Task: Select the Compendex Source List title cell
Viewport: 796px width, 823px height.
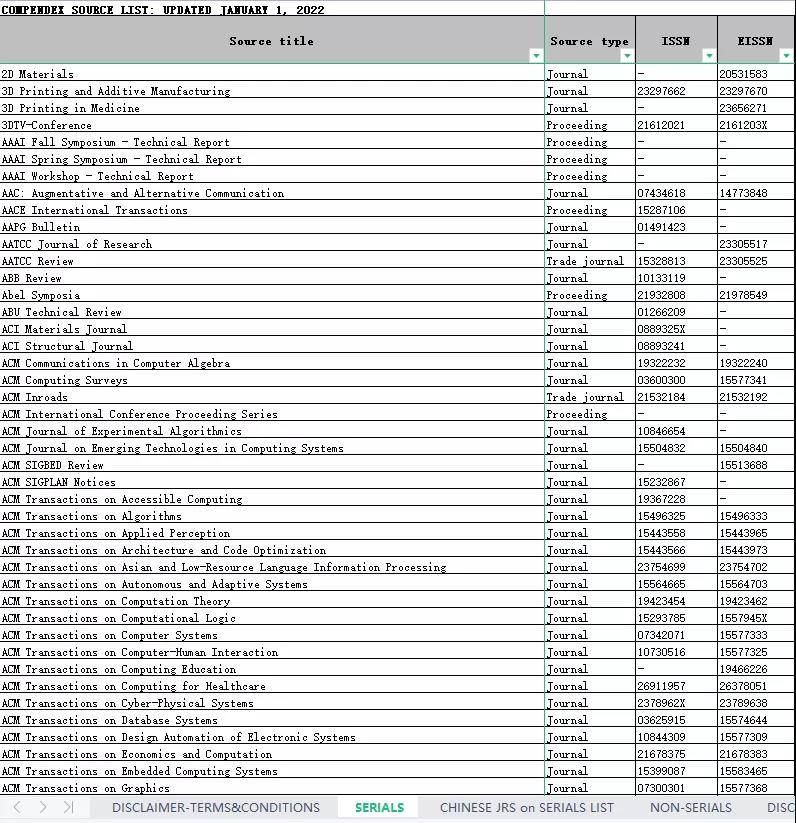Action: coord(272,9)
